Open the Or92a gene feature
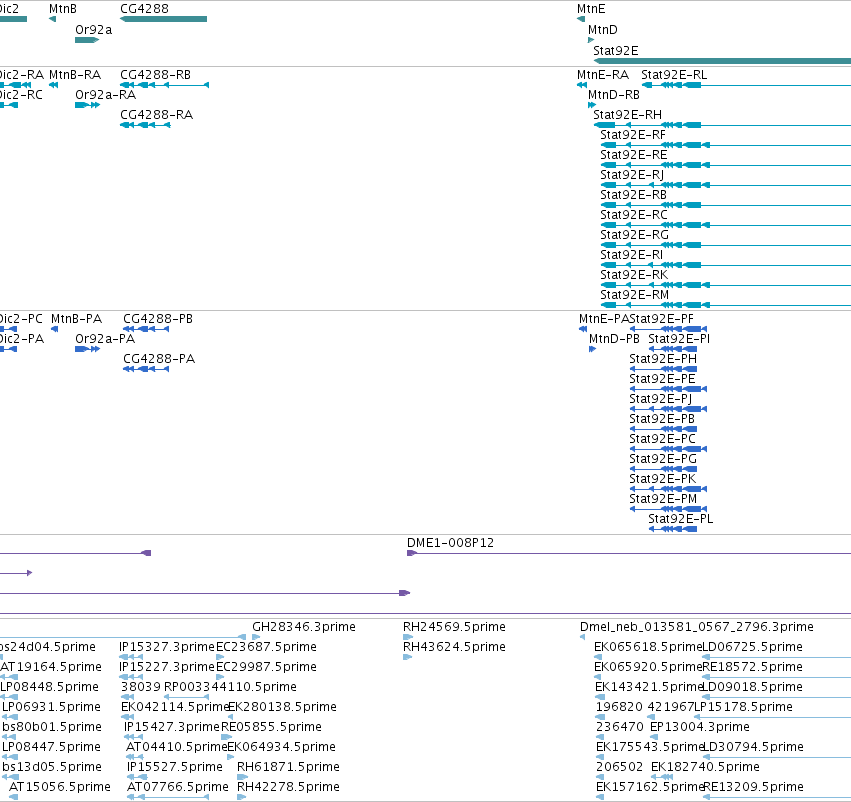The image size is (851, 802). (87, 40)
